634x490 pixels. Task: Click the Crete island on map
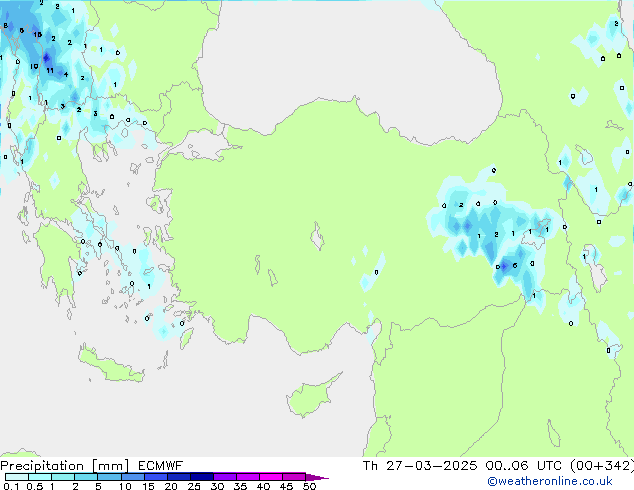[111, 365]
